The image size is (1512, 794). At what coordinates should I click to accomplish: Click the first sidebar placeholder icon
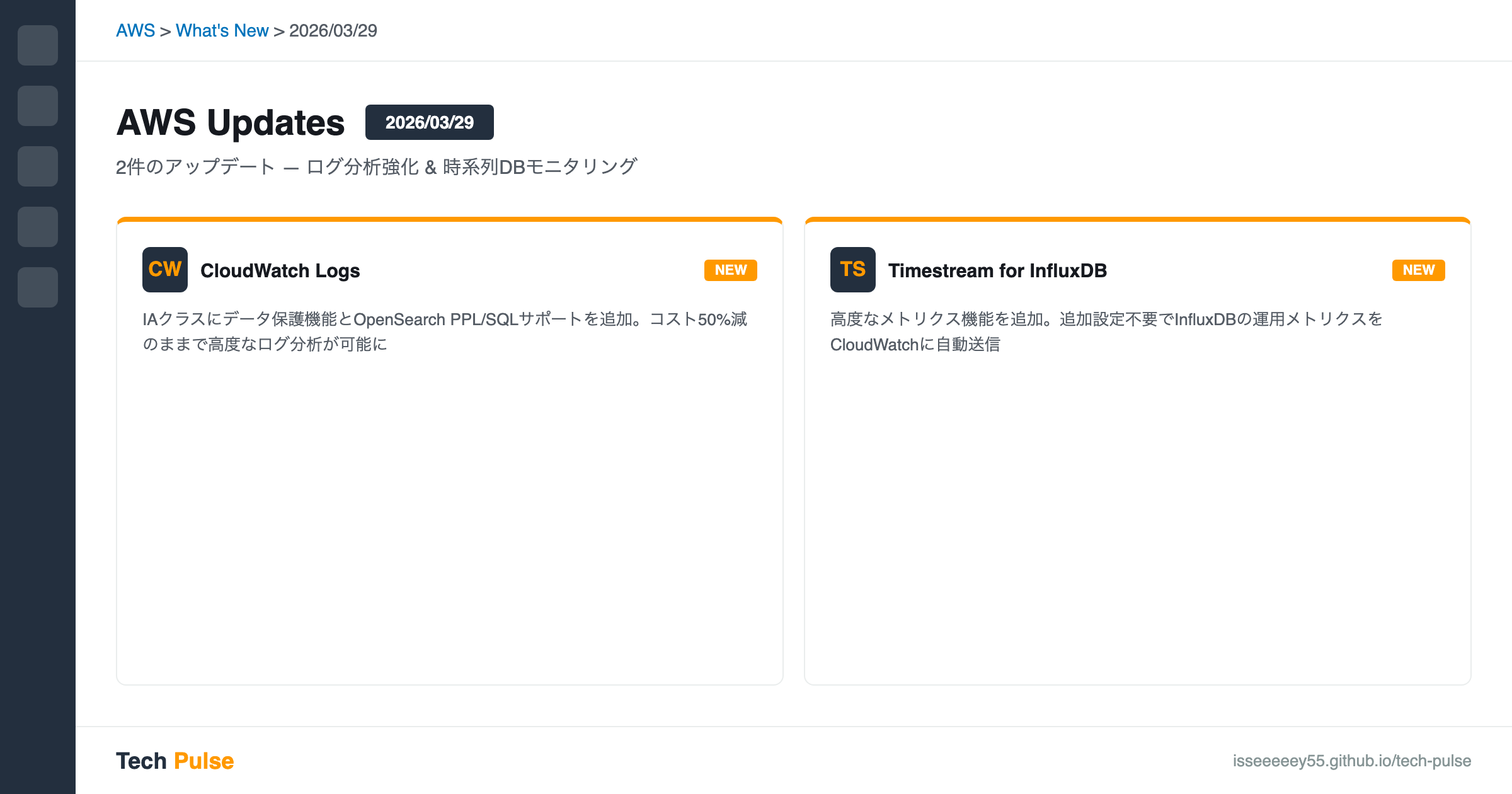coord(38,45)
